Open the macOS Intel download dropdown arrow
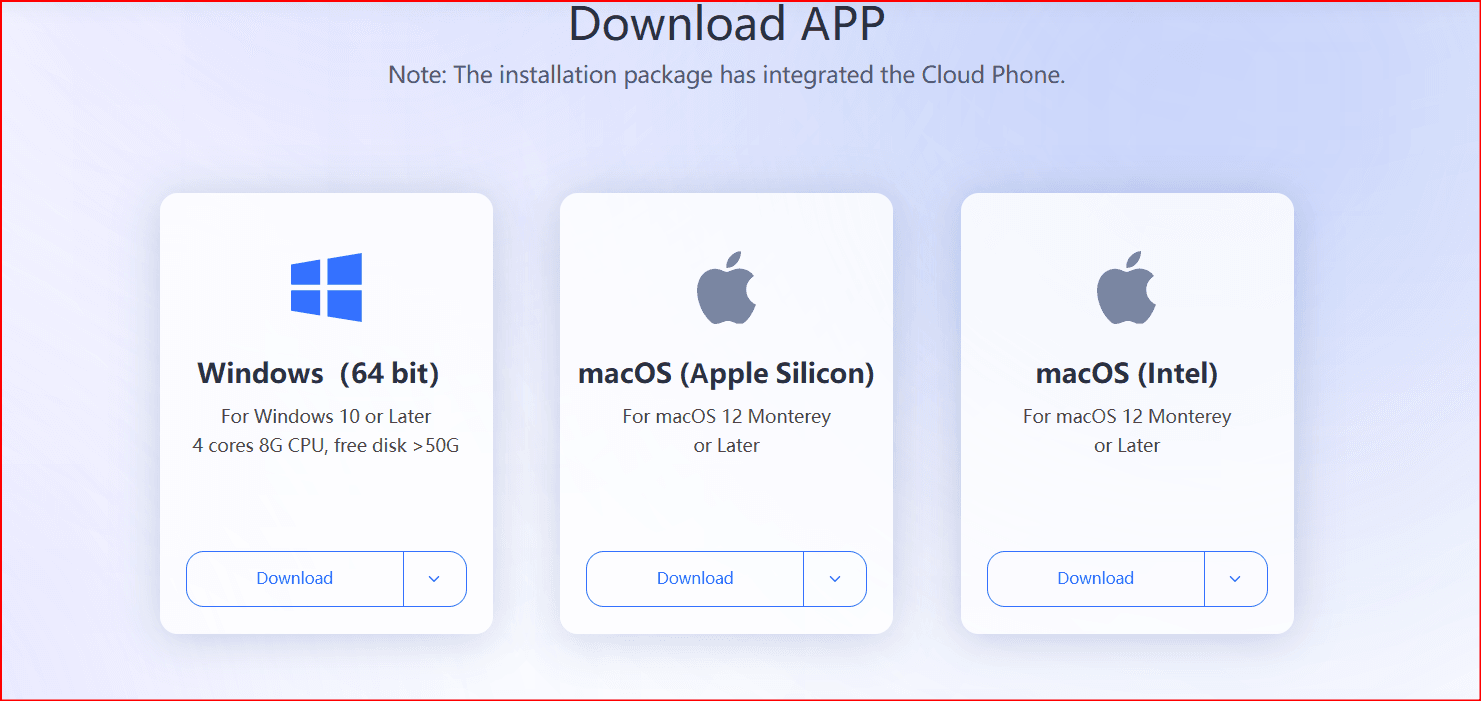Viewport: 1481px width, 701px height. click(1235, 578)
